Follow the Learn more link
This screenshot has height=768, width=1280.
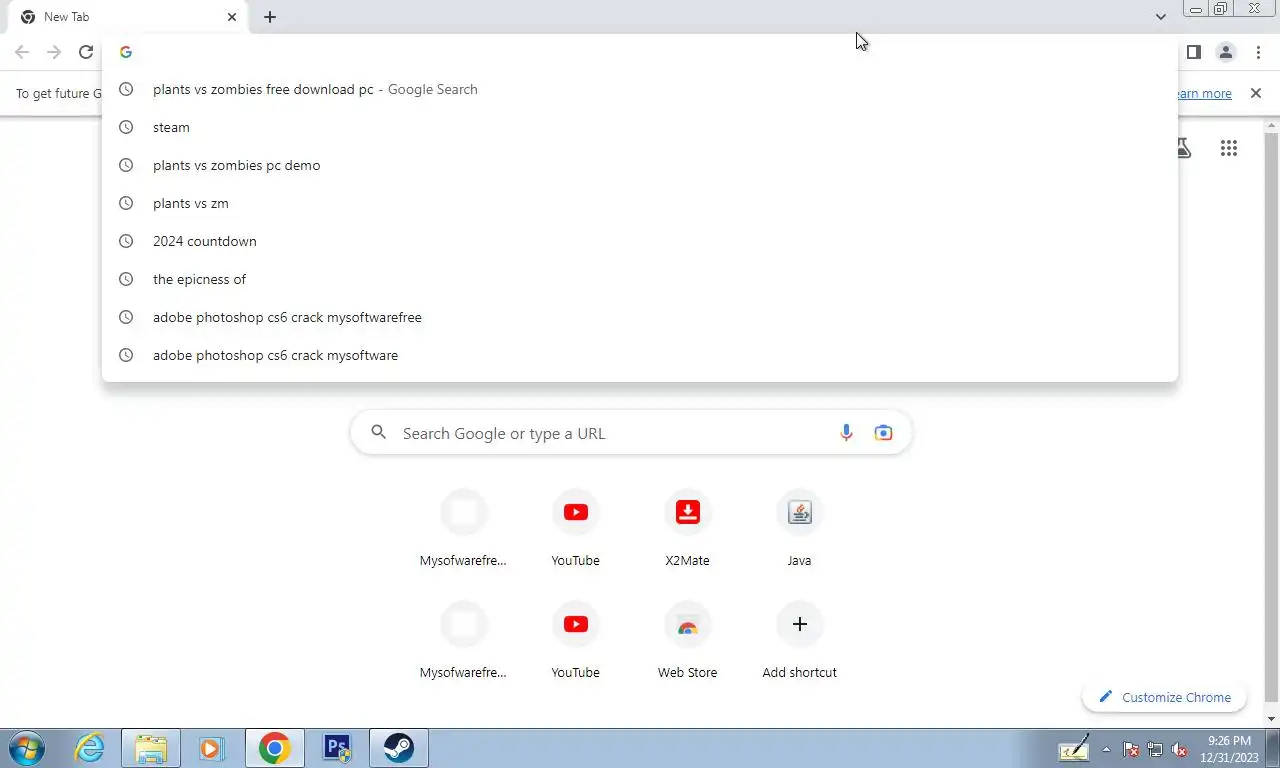1204,93
